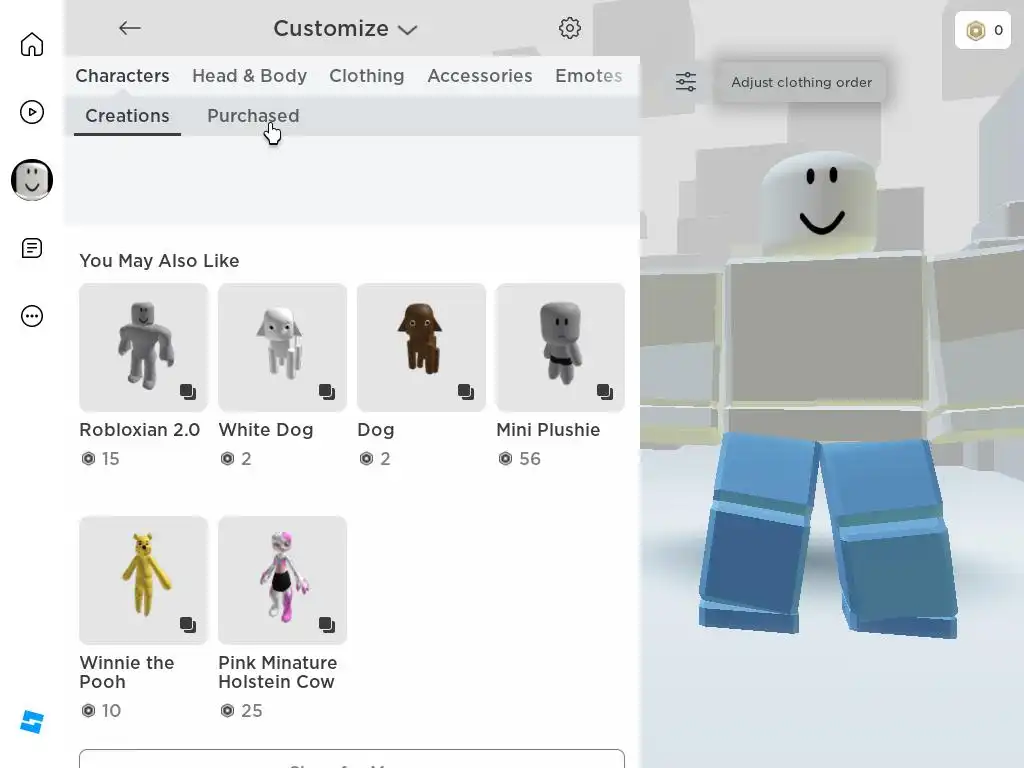Image resolution: width=1024 pixels, height=768 pixels.
Task: Select the Winnie the Pooh thumbnail
Action: coord(144,580)
